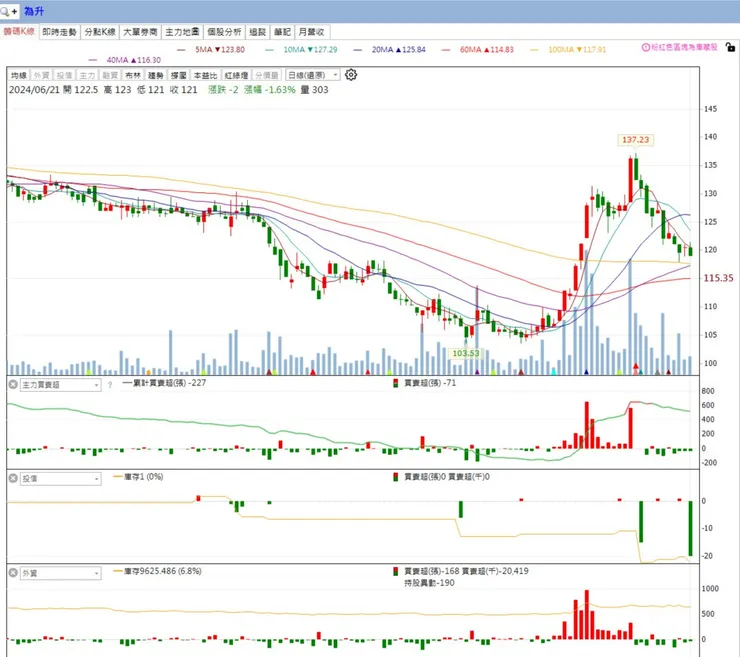Open chart settings gear icon
This screenshot has width=740, height=657.
351,75
